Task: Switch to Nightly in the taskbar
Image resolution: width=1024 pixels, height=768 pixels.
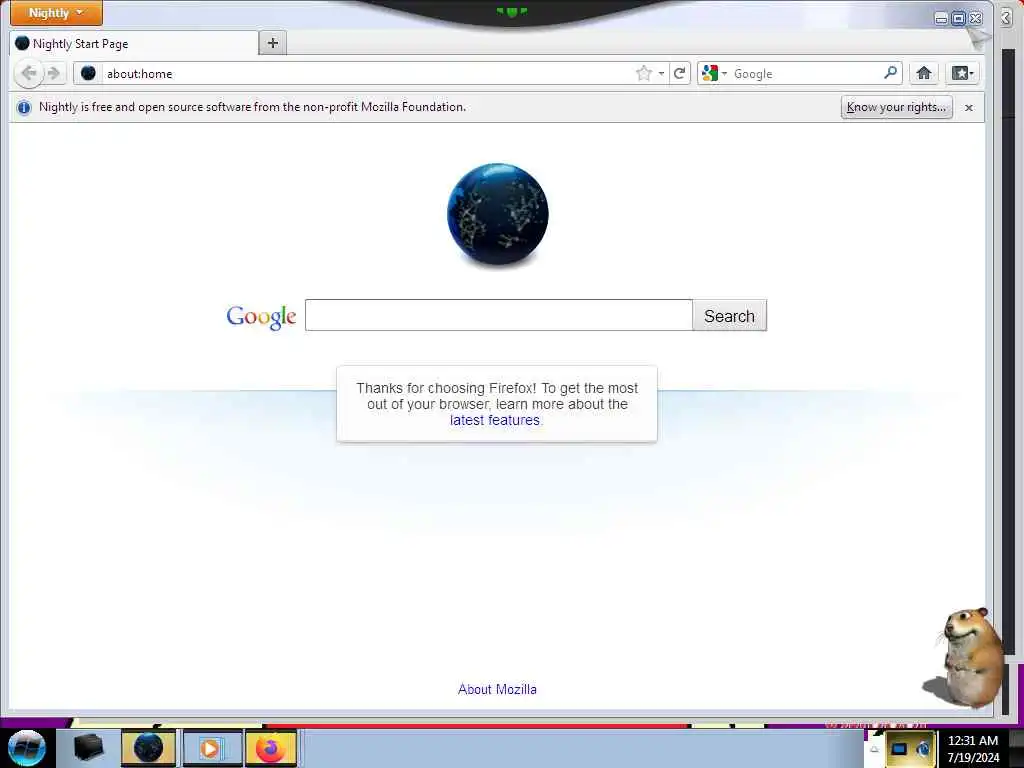Action: click(148, 748)
